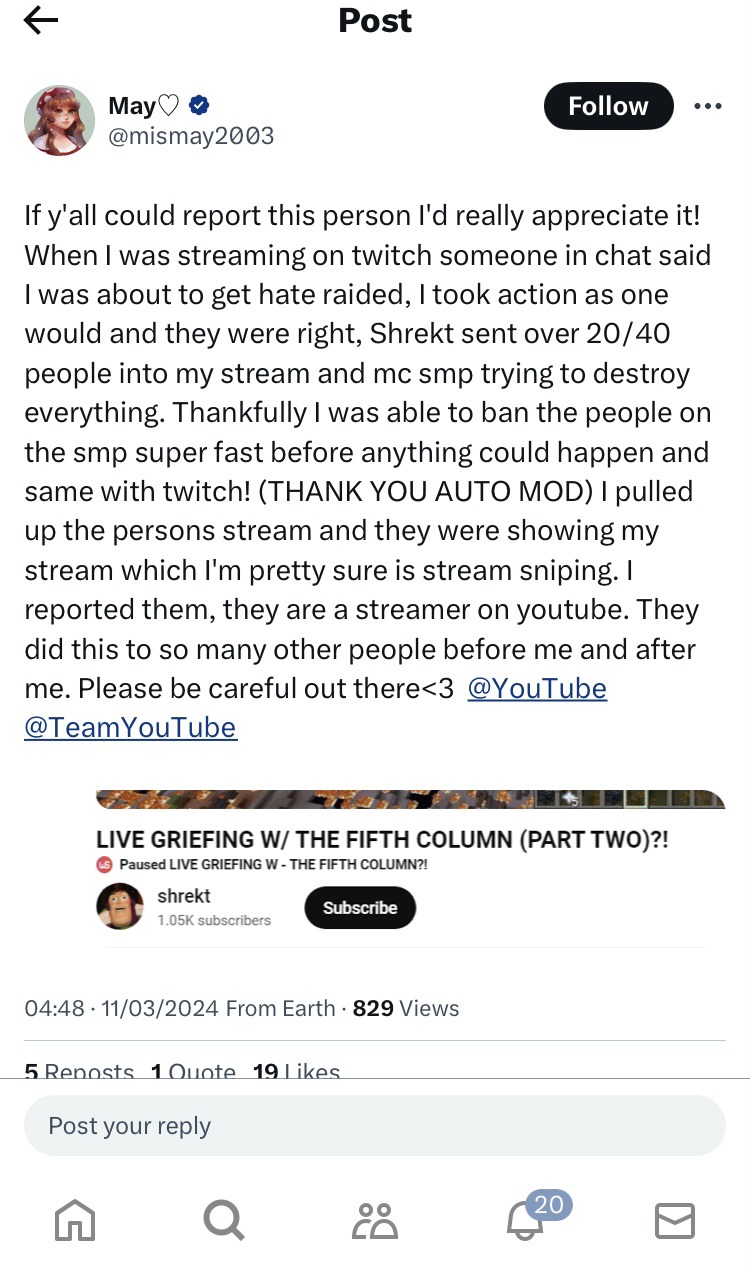Screen dimensions: 750x1270
Task: Go to the Home tab
Action: tap(75, 1220)
